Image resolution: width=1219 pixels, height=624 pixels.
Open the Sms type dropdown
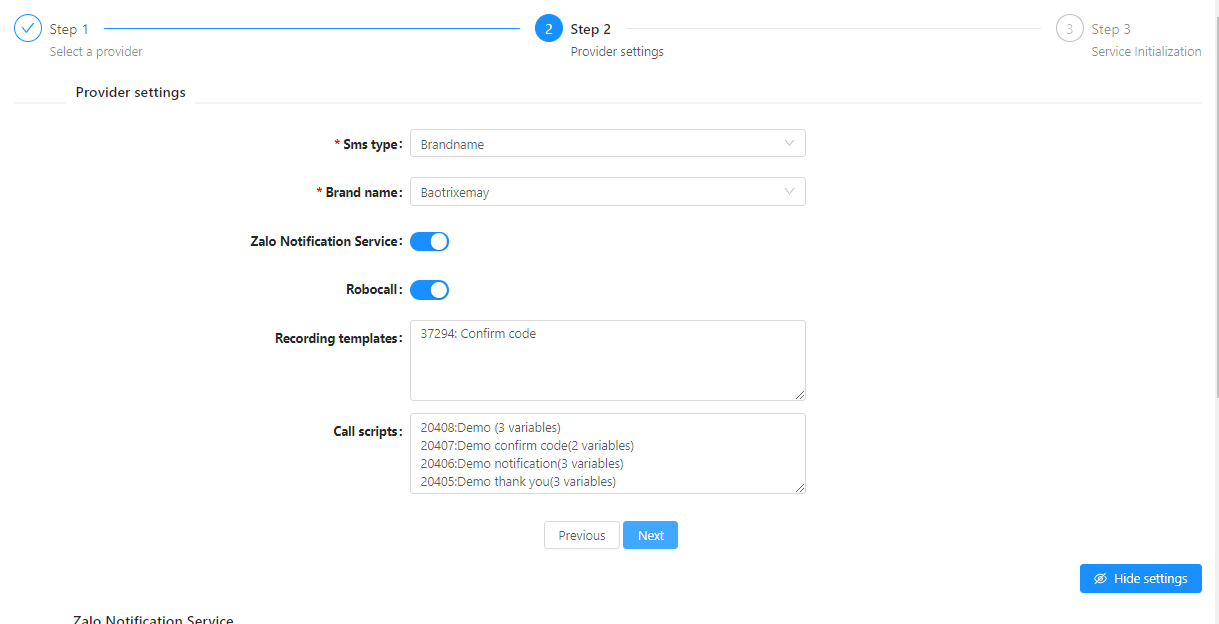tap(606, 144)
